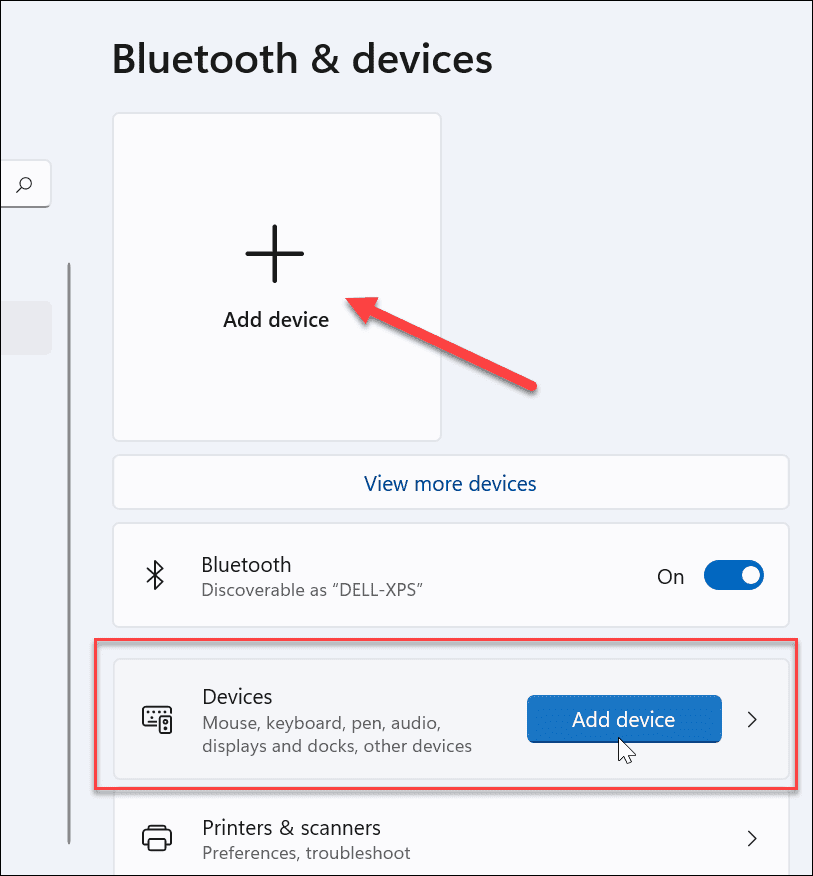Click the Printers & scanners printer icon
Image resolution: width=813 pixels, height=876 pixels.
point(157,838)
